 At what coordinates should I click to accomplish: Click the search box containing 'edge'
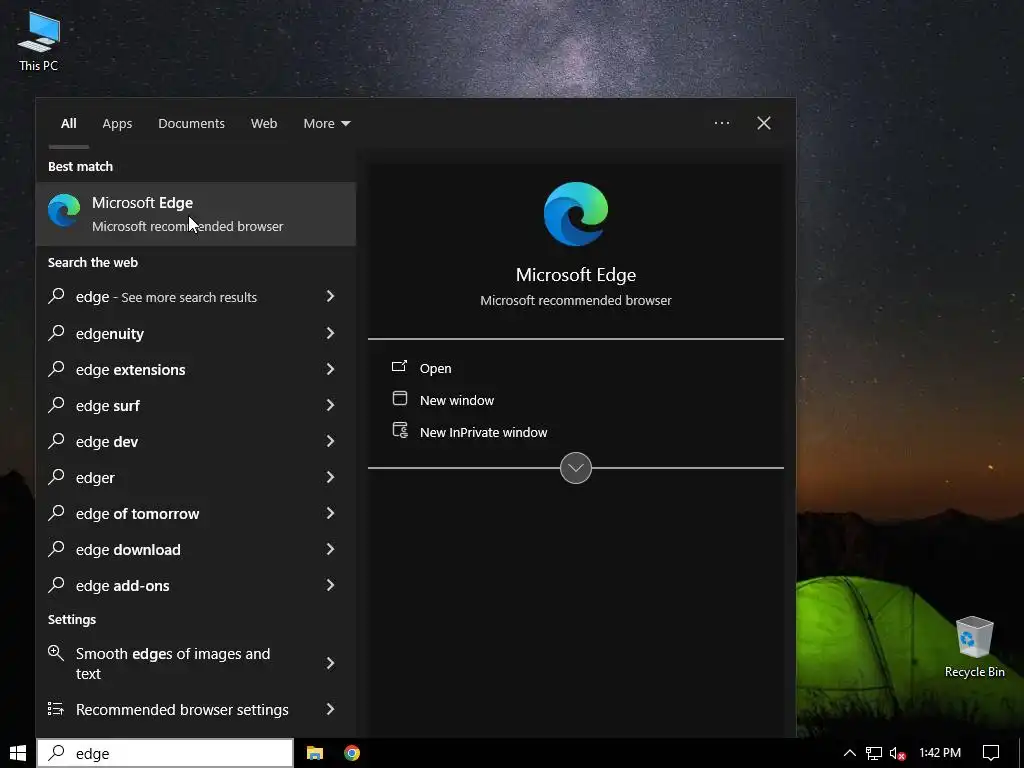click(165, 753)
